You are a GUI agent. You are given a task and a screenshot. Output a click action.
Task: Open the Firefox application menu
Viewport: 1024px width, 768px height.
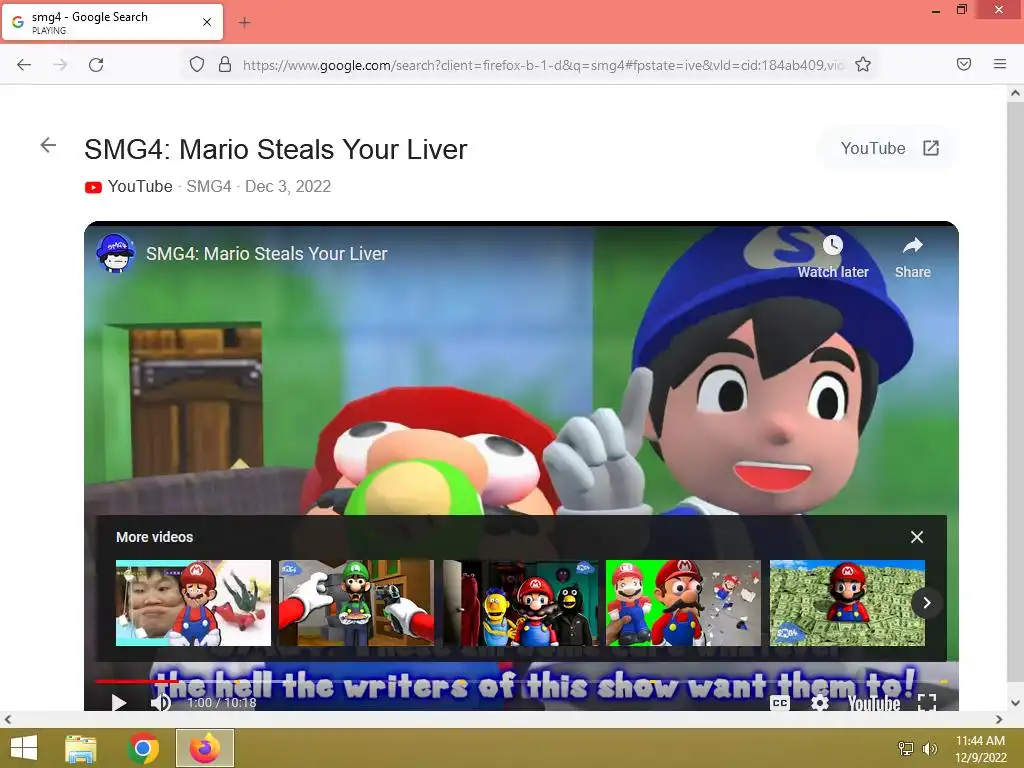pyautogui.click(x=999, y=64)
